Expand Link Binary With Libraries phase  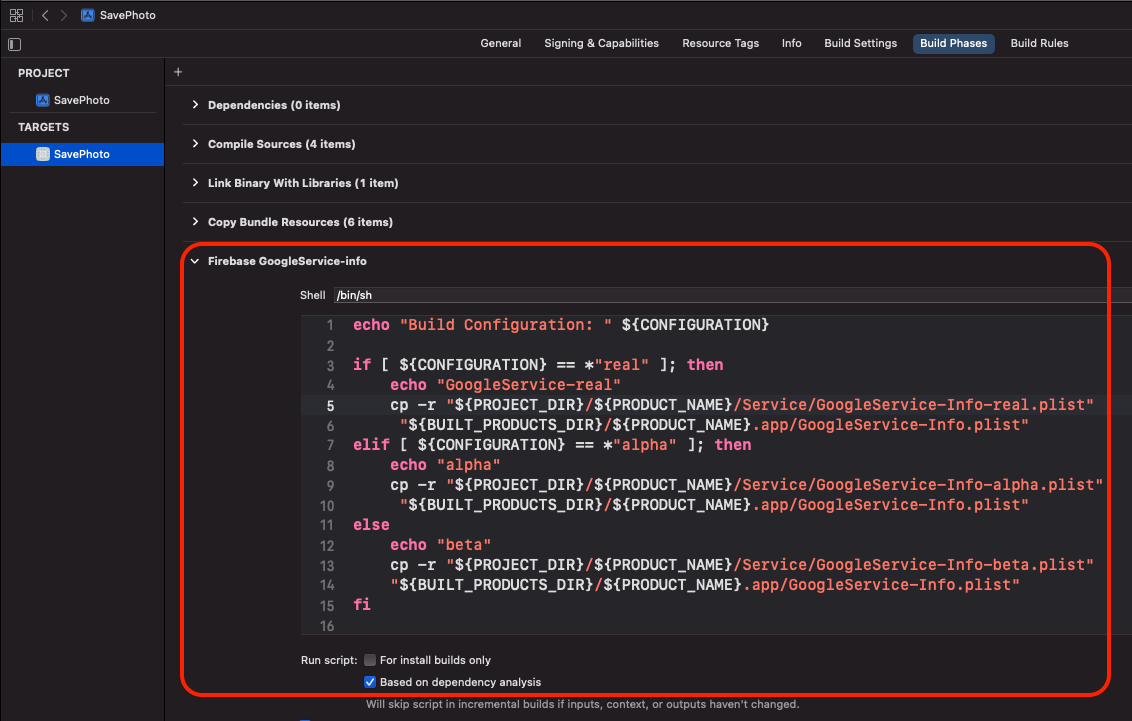click(x=195, y=183)
